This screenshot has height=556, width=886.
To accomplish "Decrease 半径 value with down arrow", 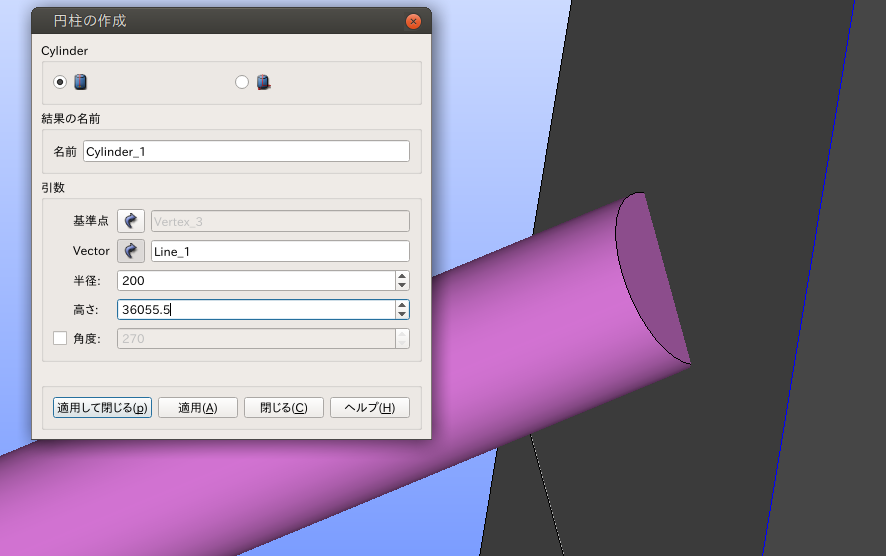I will (402, 285).
